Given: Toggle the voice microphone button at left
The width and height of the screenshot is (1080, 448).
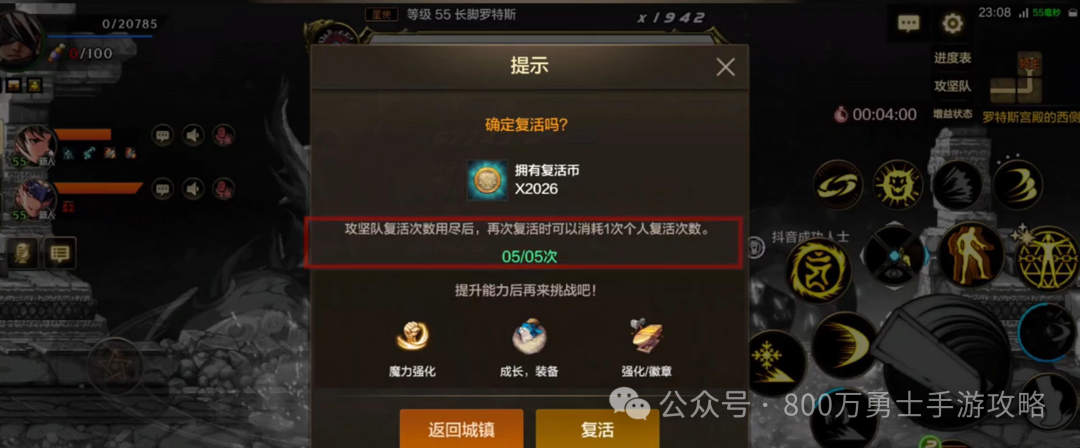Looking at the screenshot, I should pos(22,254).
